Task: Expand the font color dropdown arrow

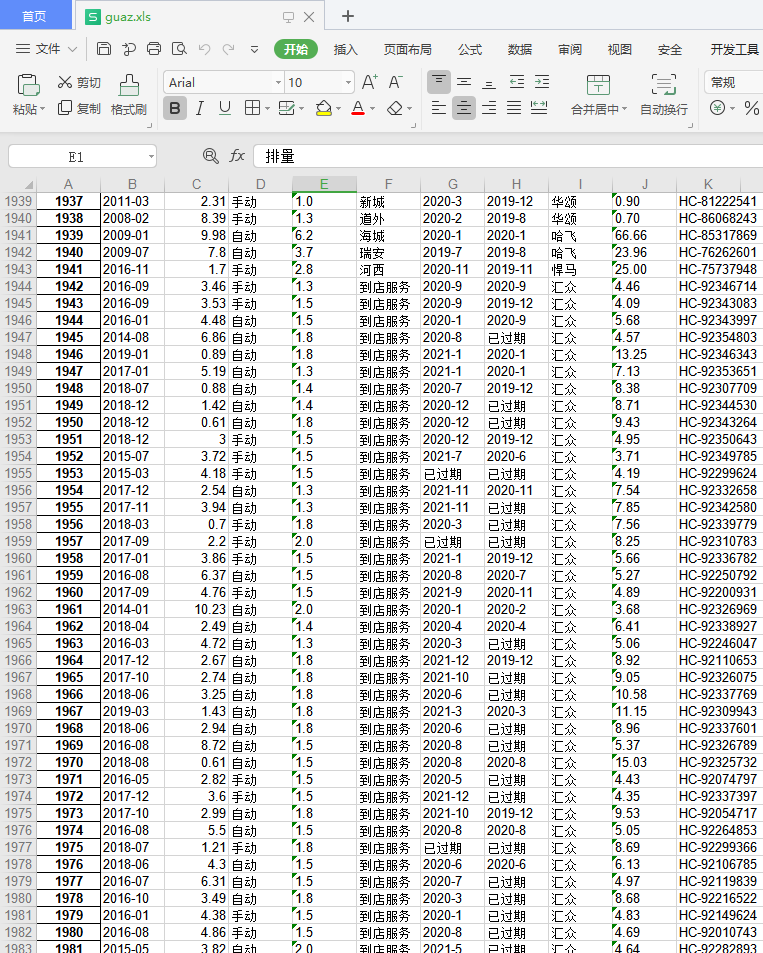Action: (372, 109)
